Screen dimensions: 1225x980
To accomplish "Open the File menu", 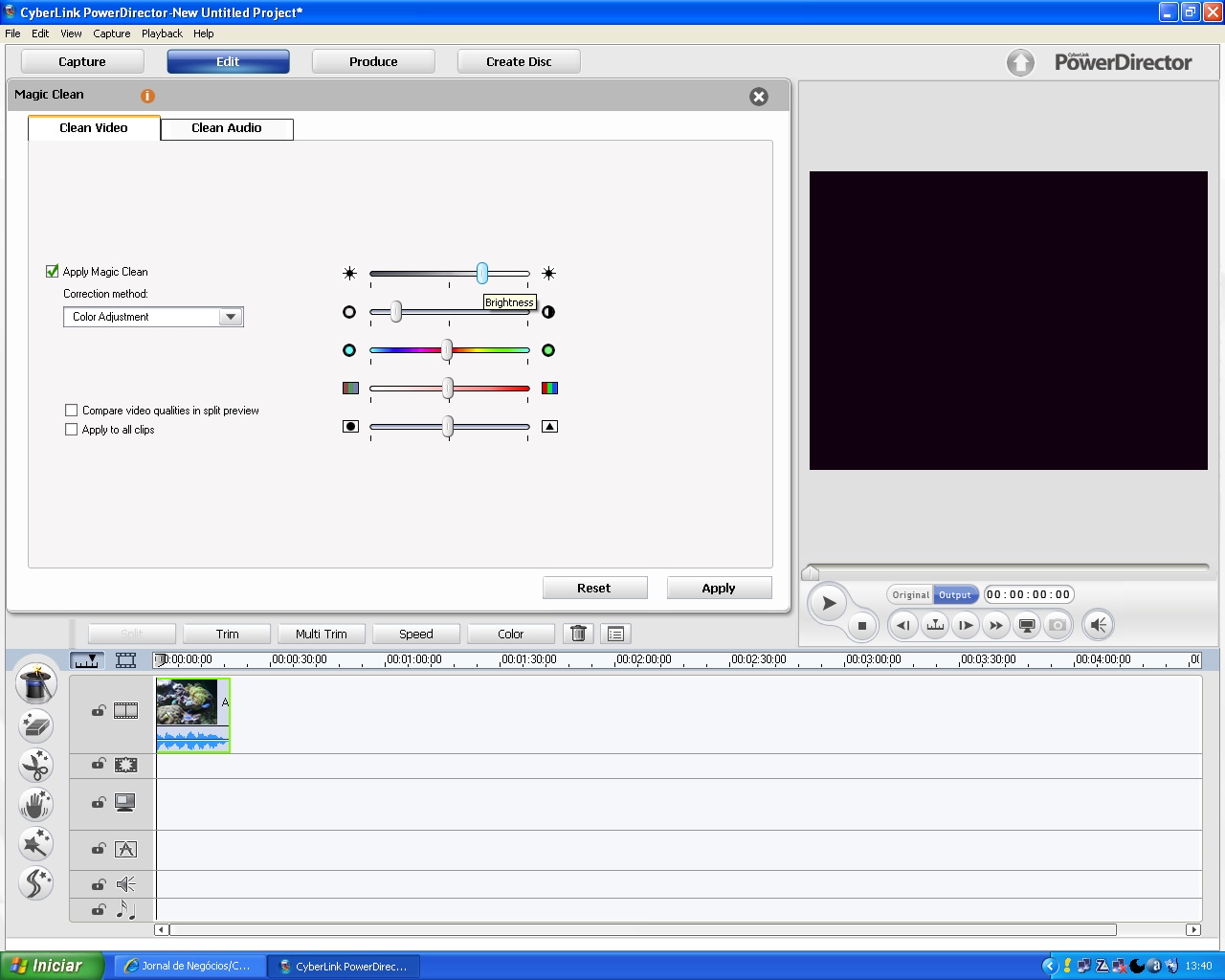I will (x=12, y=33).
